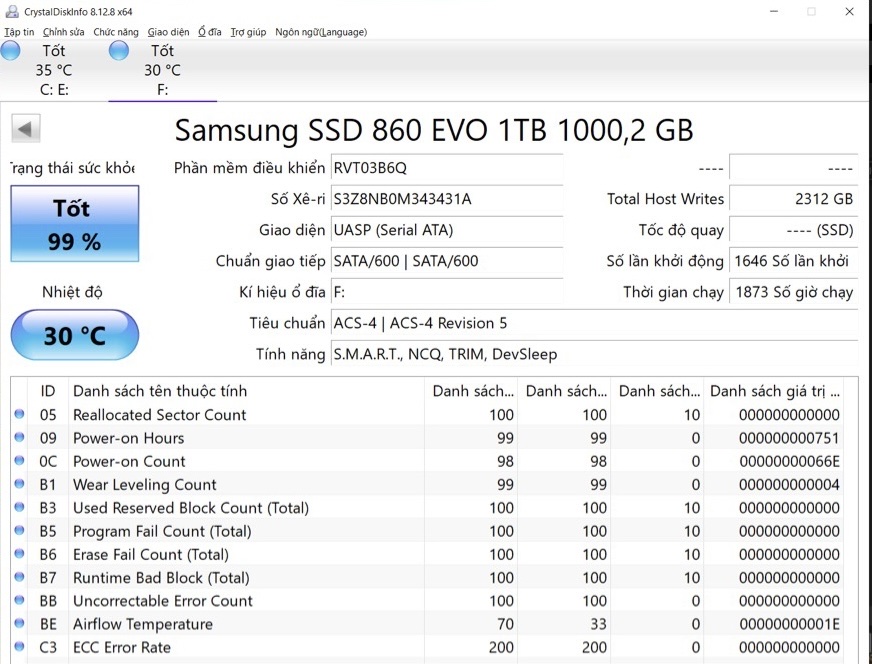Click the Total Host Writes value 2312 GB

tap(793, 199)
